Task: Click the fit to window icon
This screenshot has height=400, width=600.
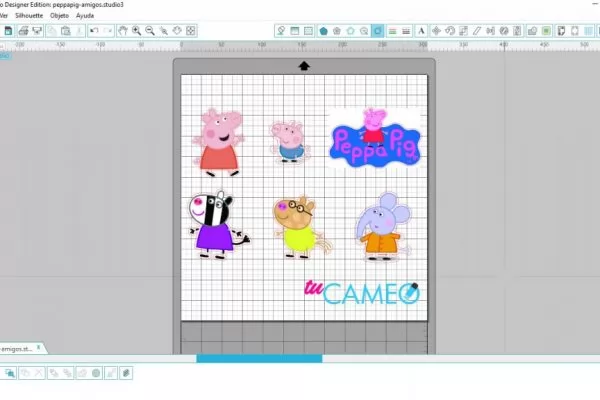Action: click(x=191, y=31)
